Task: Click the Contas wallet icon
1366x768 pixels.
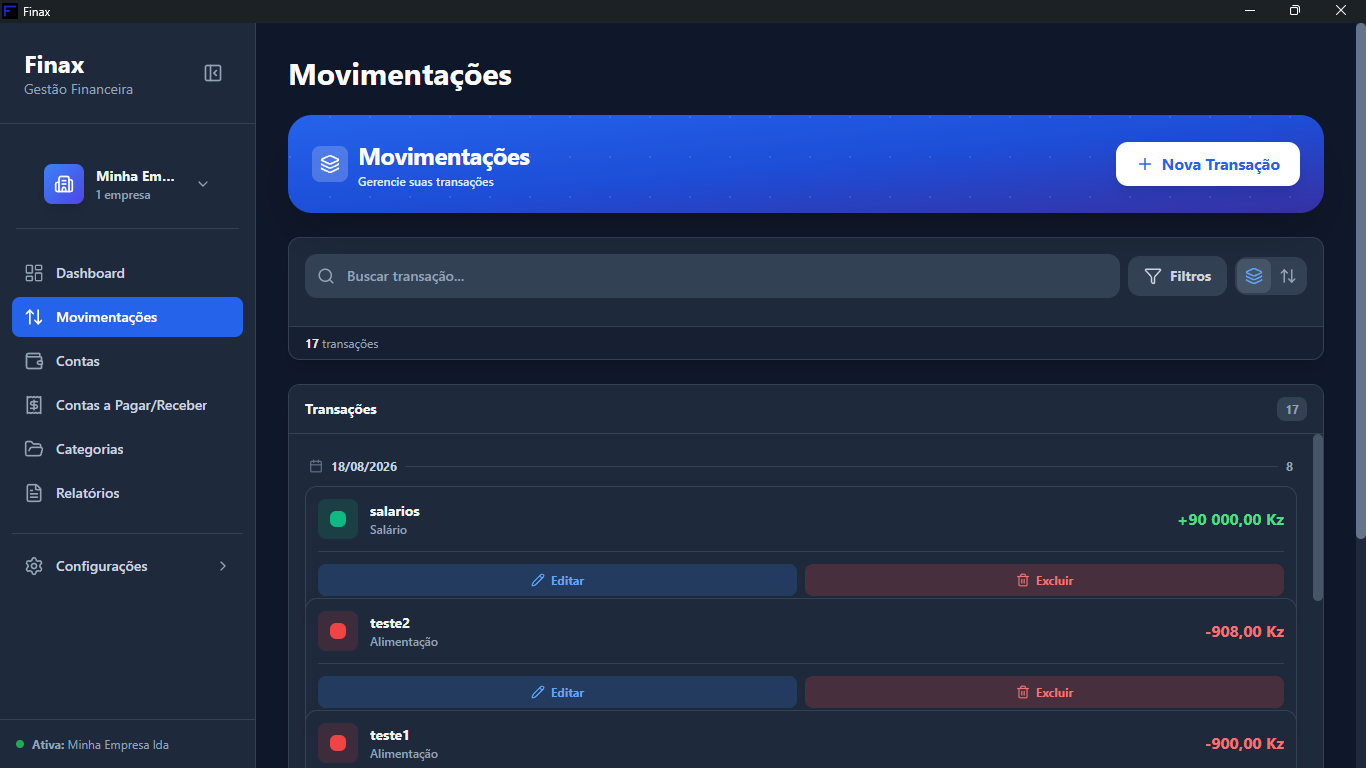Action: click(34, 361)
